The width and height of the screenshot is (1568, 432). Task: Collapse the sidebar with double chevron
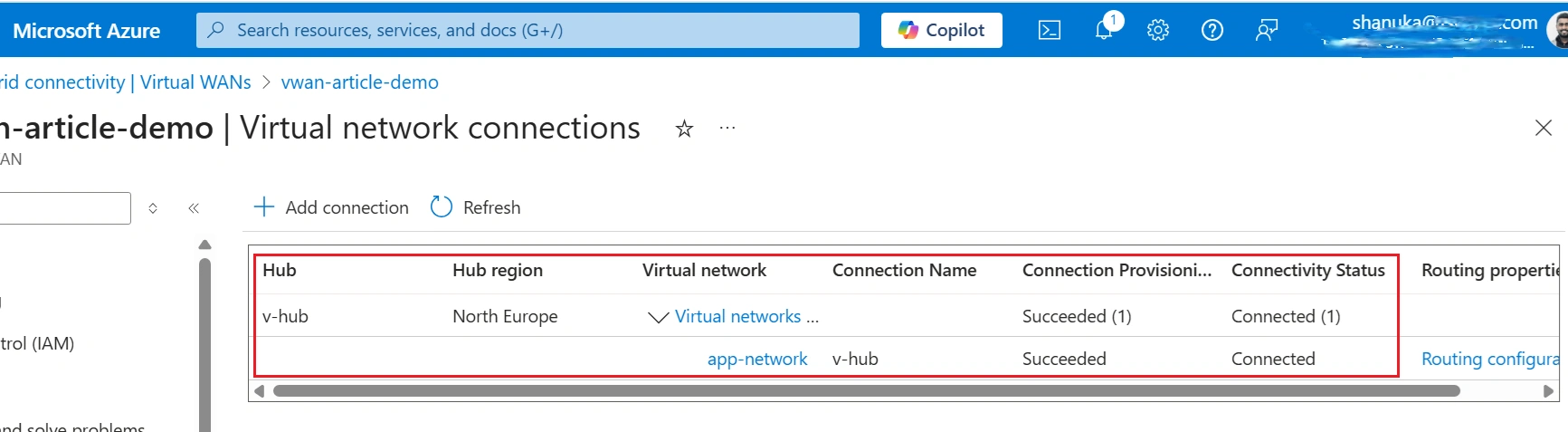(194, 208)
